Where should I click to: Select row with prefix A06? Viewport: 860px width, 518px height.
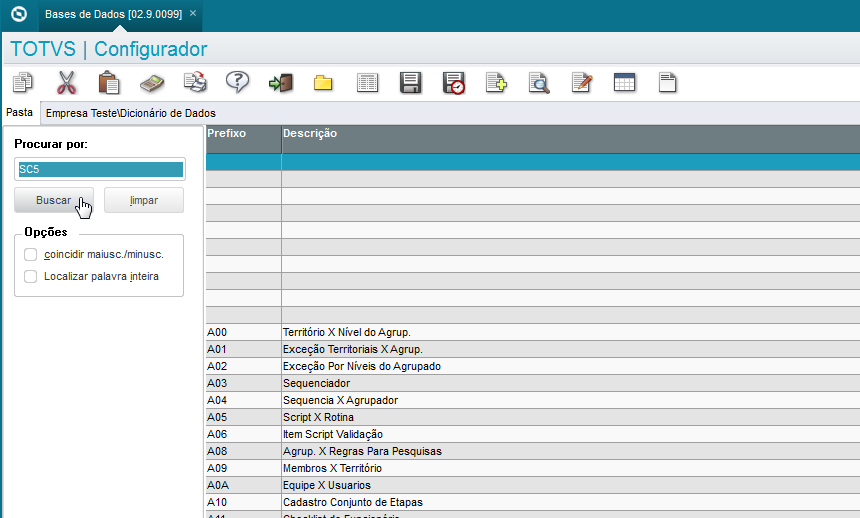click(533, 435)
